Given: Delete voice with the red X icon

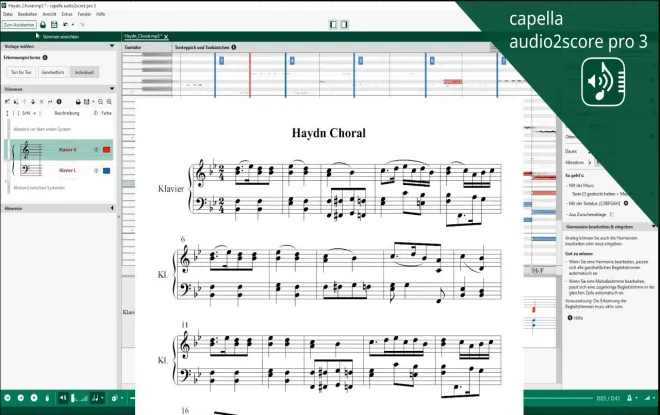Looking at the screenshot, I should click(42, 101).
